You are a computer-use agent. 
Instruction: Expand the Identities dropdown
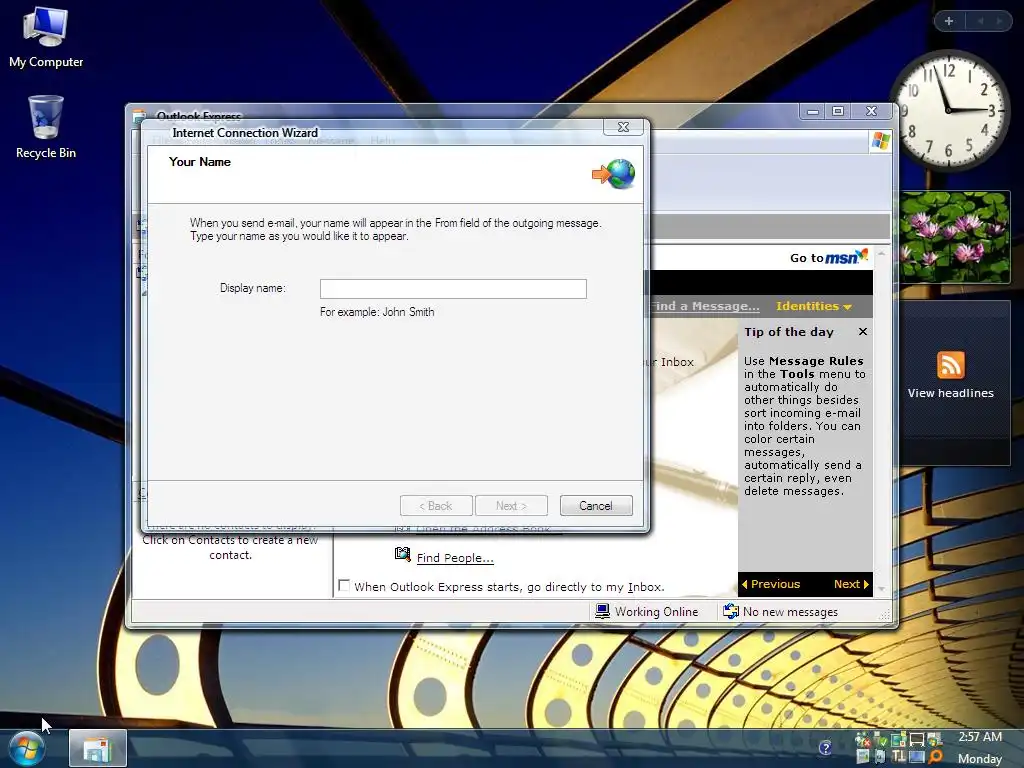(814, 306)
